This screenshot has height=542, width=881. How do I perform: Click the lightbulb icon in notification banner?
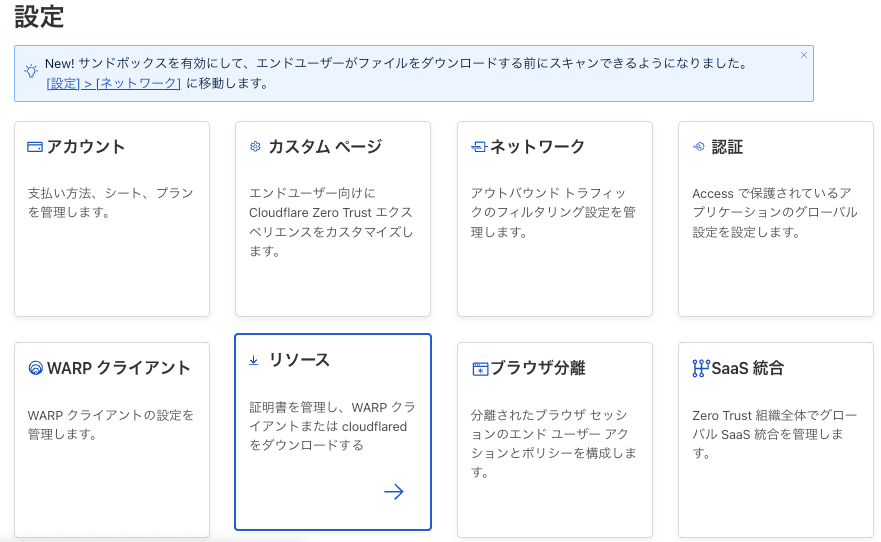pos(31,71)
